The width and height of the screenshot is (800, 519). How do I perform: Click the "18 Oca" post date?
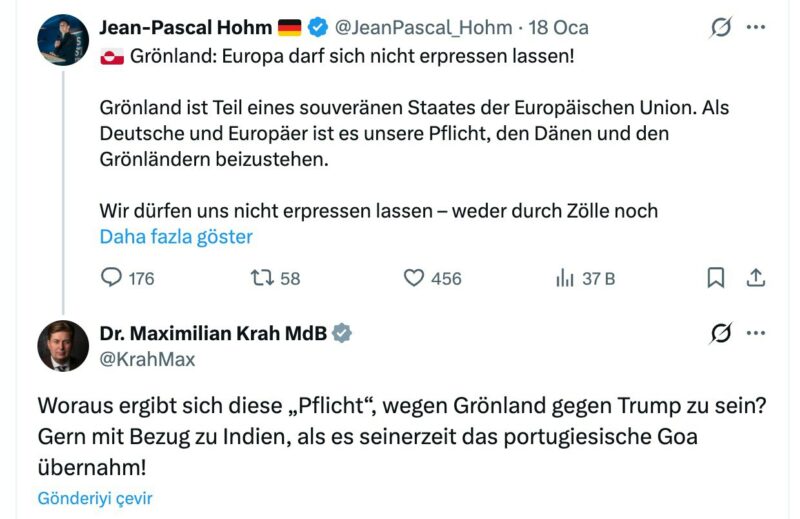[558, 27]
